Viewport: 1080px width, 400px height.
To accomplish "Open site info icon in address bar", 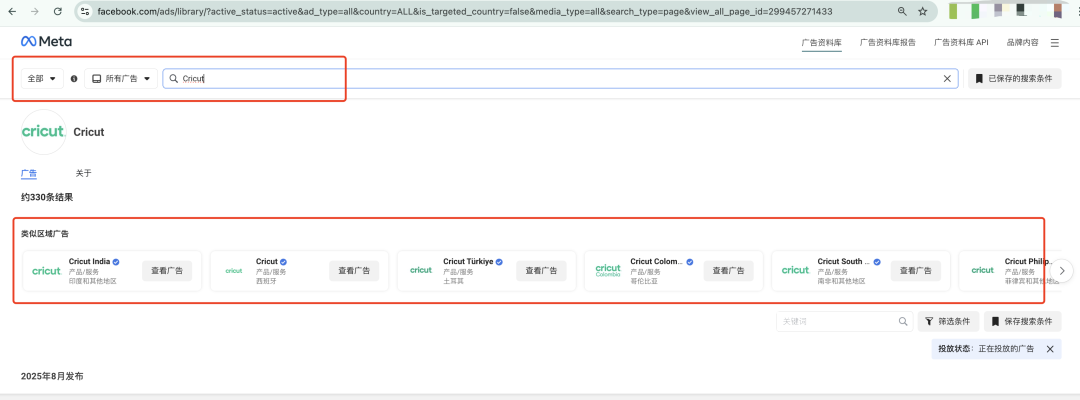I will [85, 12].
